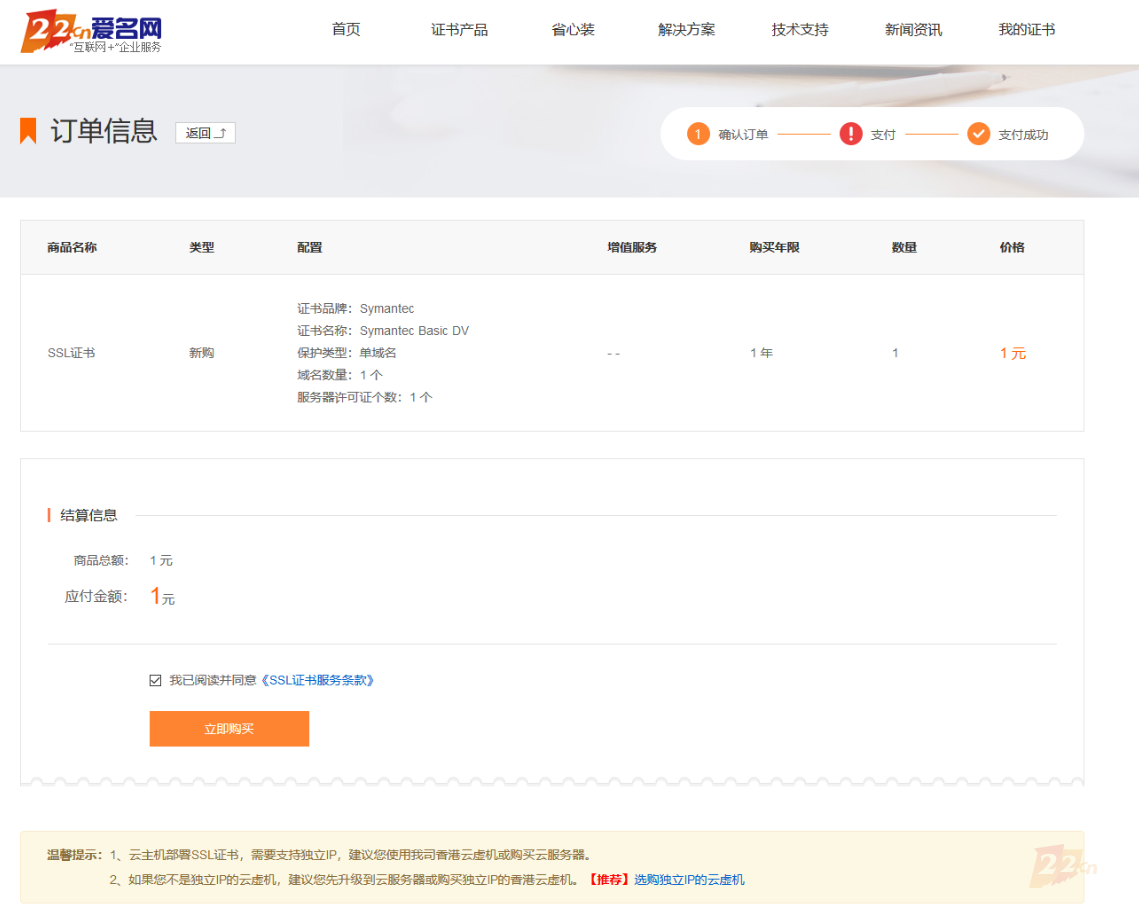The height and width of the screenshot is (904, 1139).
Task: Click the 数量 column header
Action: [904, 247]
